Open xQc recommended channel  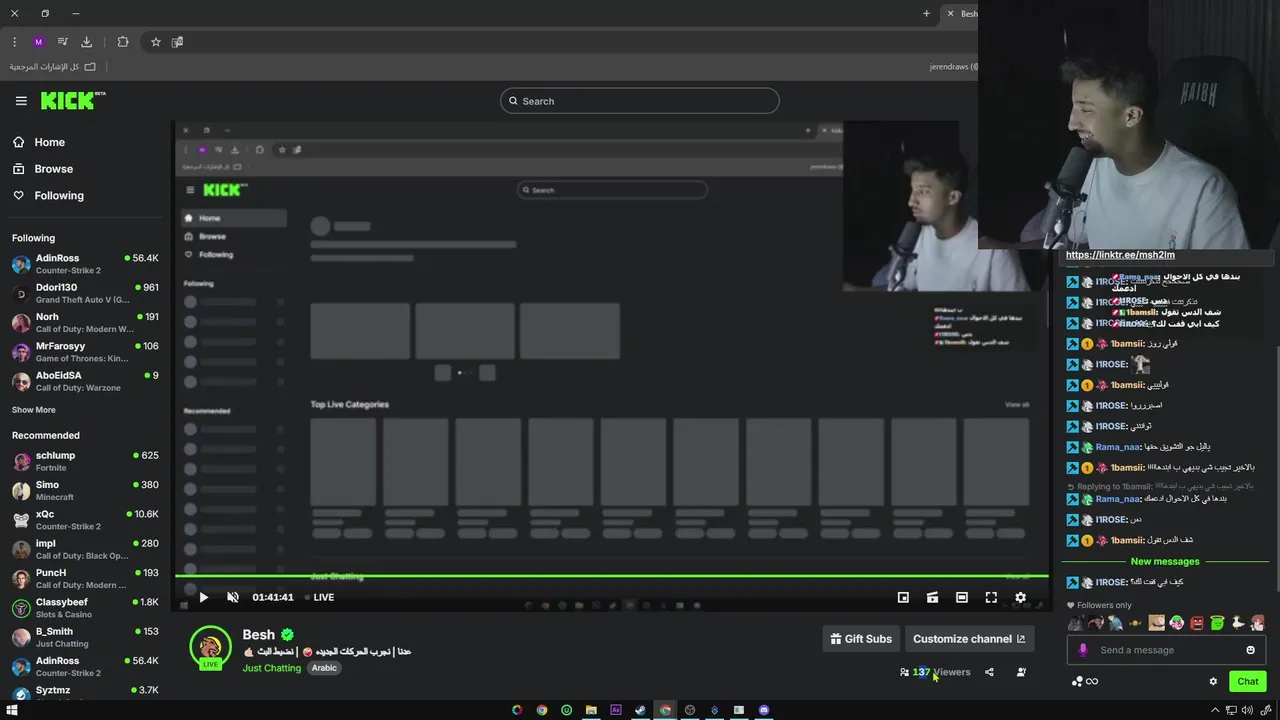[x=85, y=520]
